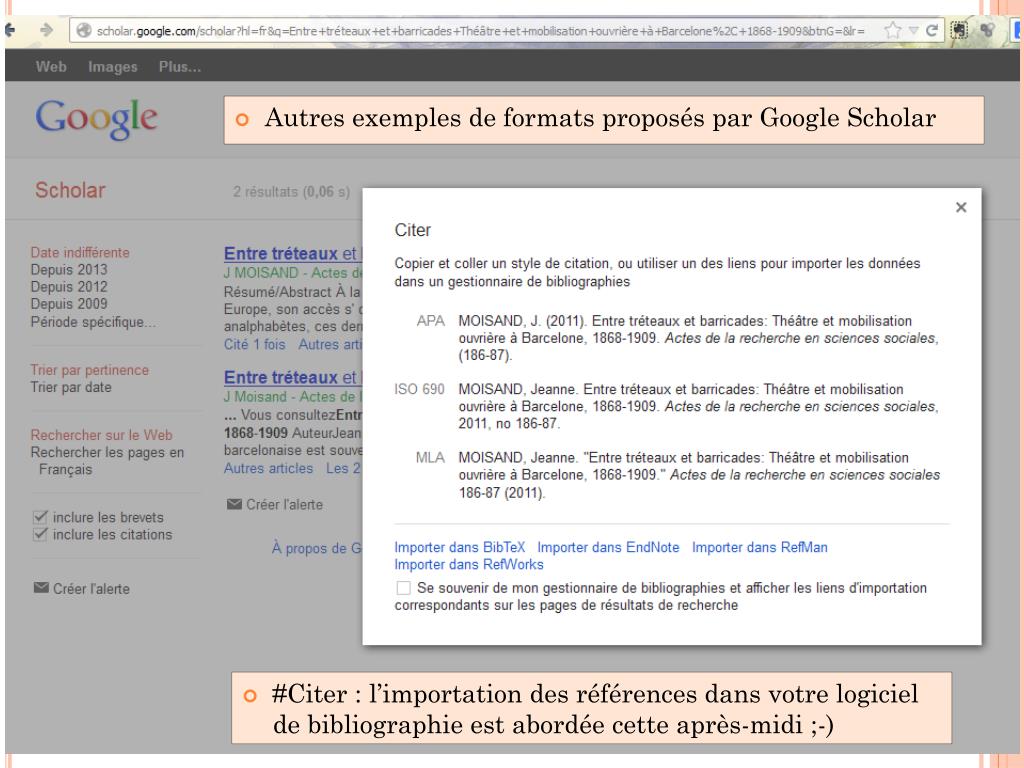Select the ISO 690 citation text
The height and width of the screenshot is (768, 1024).
698,406
